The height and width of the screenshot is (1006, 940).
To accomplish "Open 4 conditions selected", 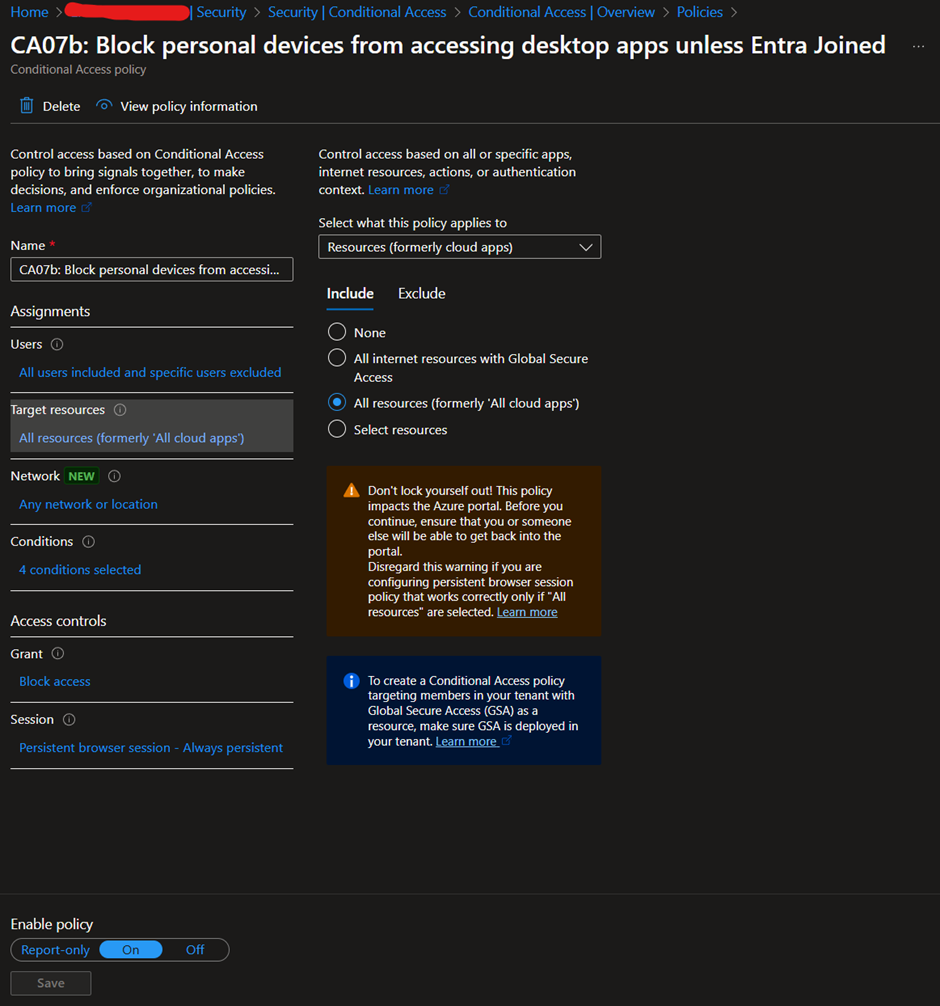I will pos(80,570).
